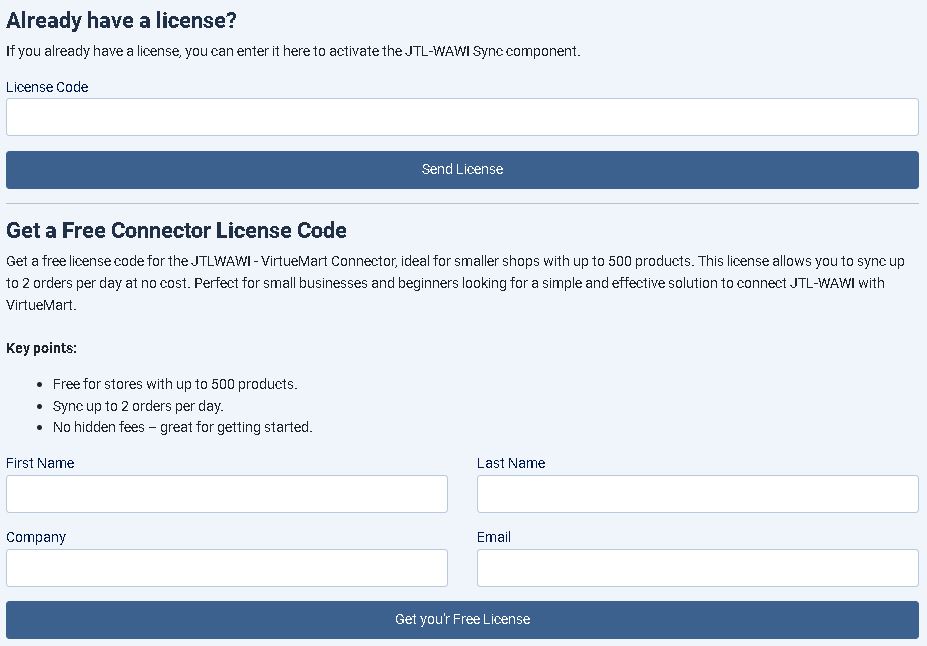
Task: Click into the Company input field
Action: point(227,568)
